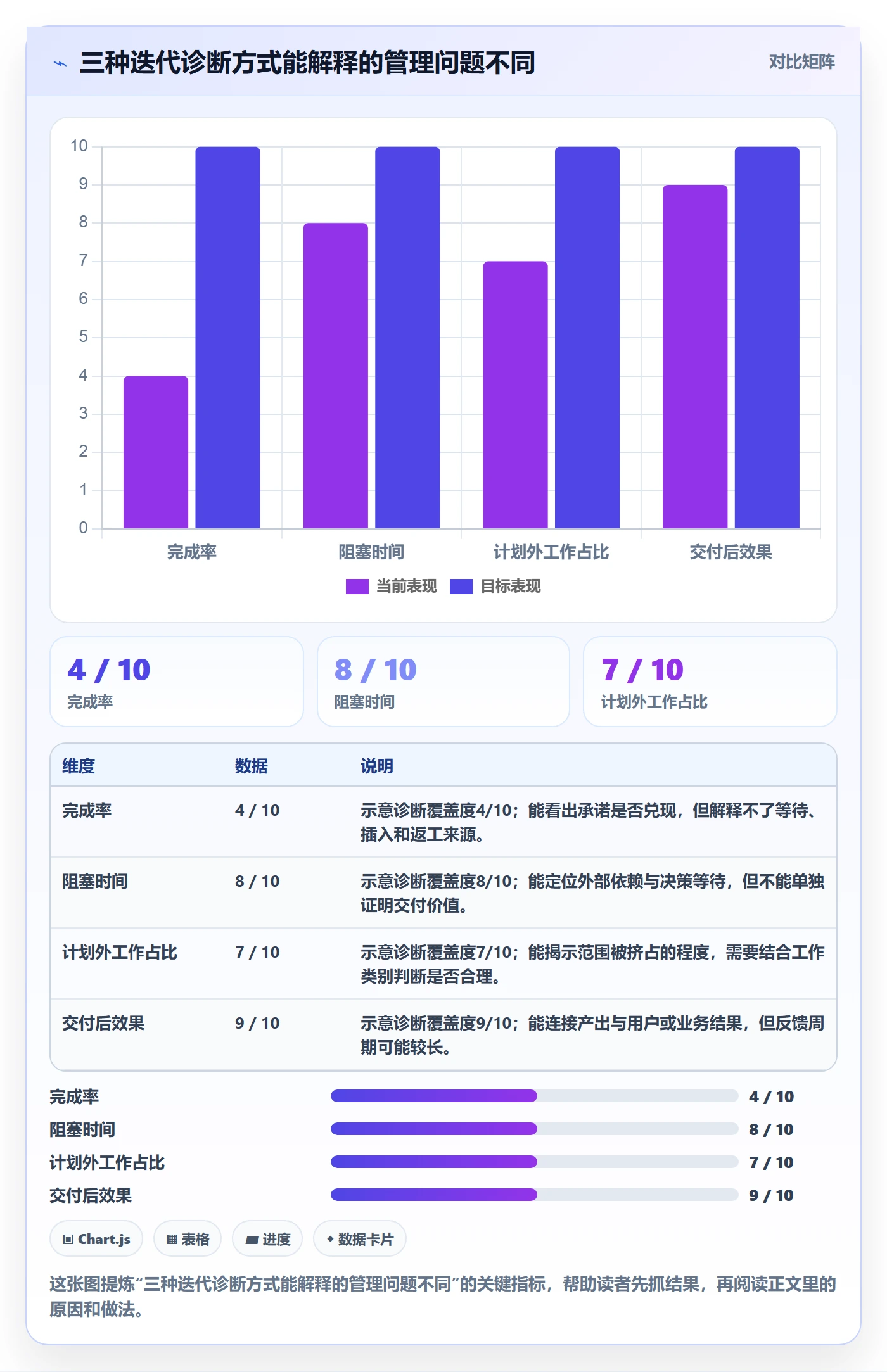Select the 7 / 10 计划外工作占比 stat card

pyautogui.click(x=710, y=682)
